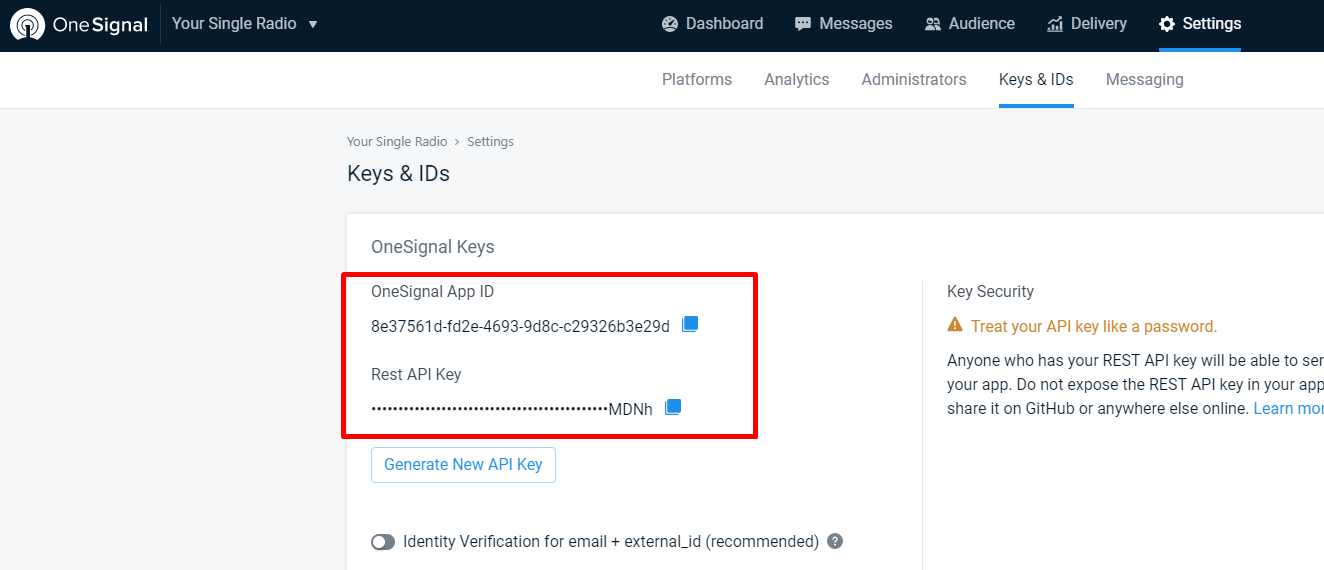Follow the Learn more link
This screenshot has width=1324, height=570.
coord(1289,408)
